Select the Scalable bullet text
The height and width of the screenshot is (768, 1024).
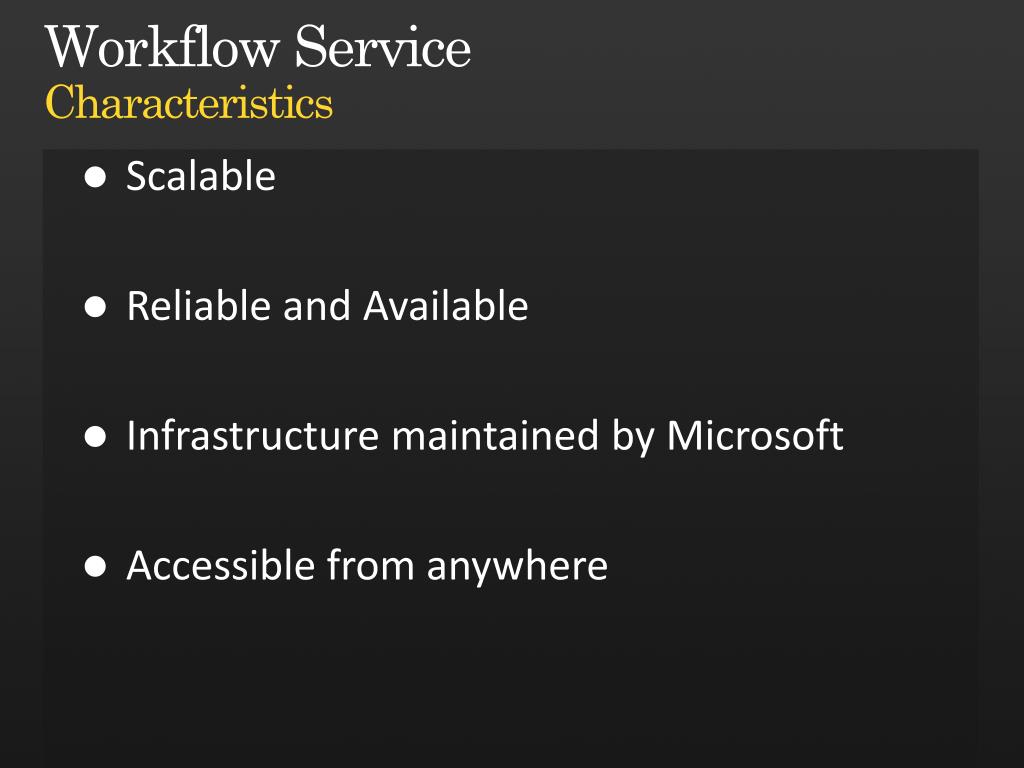click(201, 176)
